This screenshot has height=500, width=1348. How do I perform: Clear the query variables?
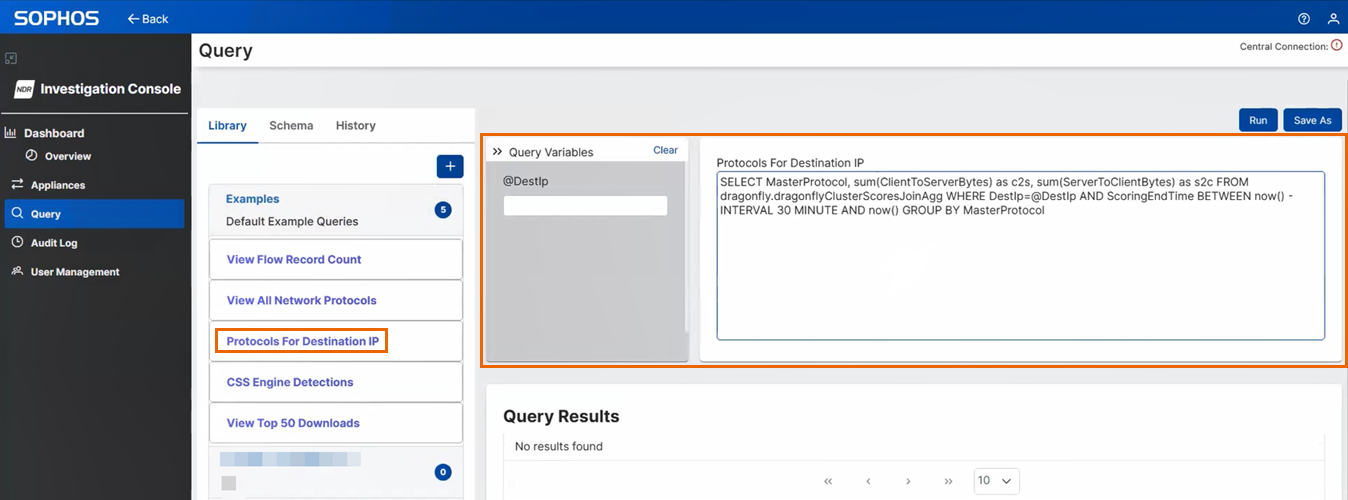point(665,150)
